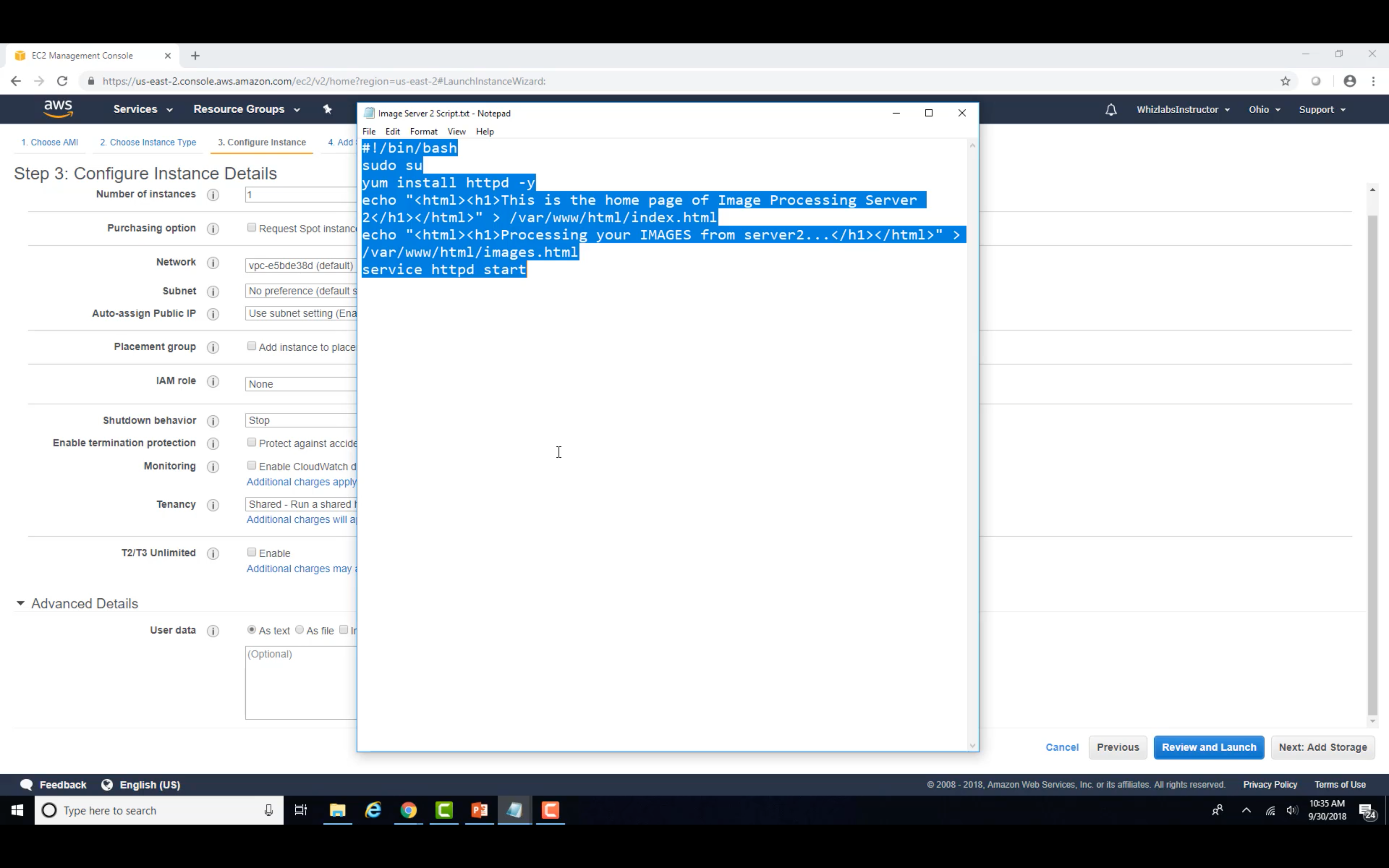Open Chrome from the Windows taskbar
The width and height of the screenshot is (1389, 868).
(x=408, y=810)
